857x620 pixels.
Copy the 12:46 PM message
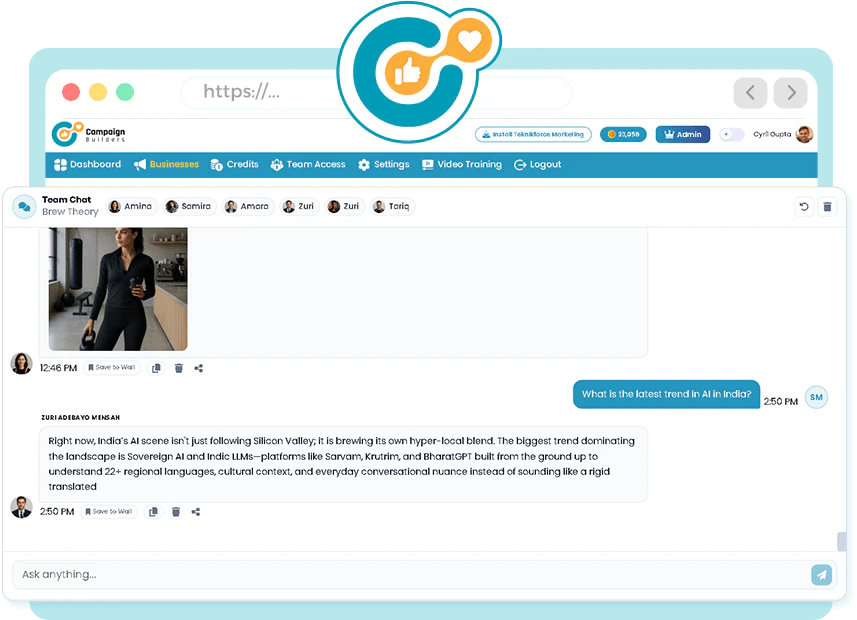pyautogui.click(x=156, y=368)
